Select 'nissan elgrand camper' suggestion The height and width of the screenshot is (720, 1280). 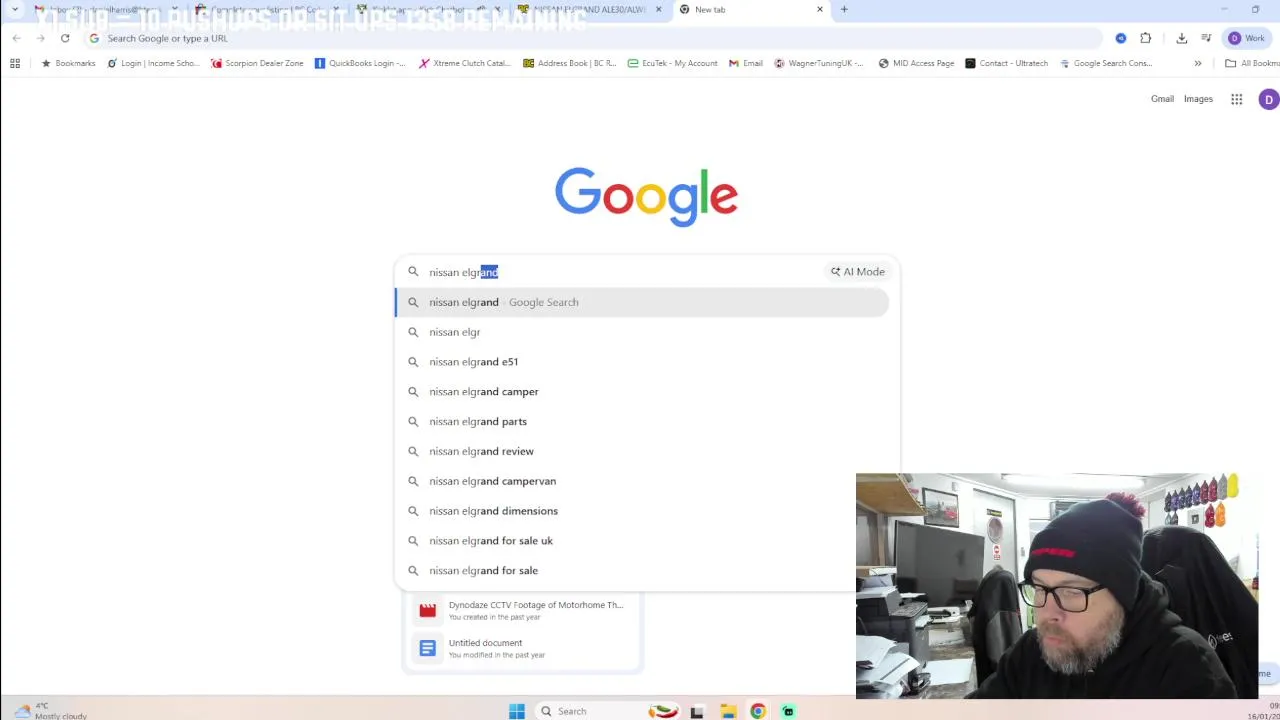pyautogui.click(x=642, y=392)
